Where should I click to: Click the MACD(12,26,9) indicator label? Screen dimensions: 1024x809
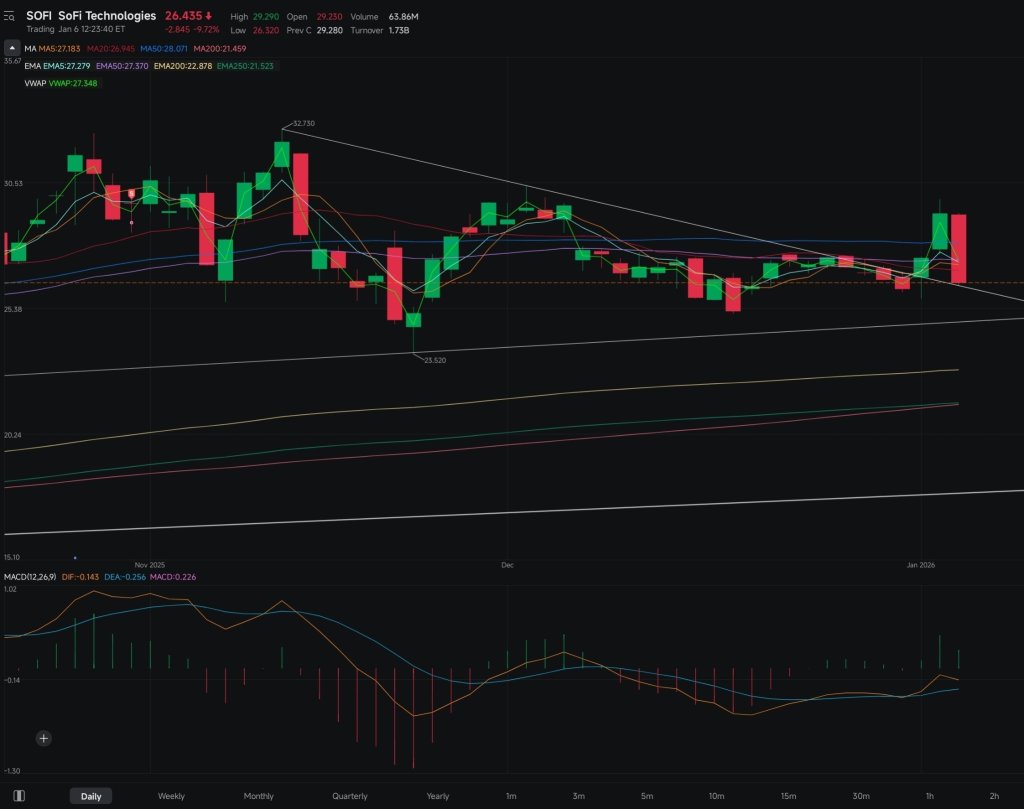(x=30, y=577)
